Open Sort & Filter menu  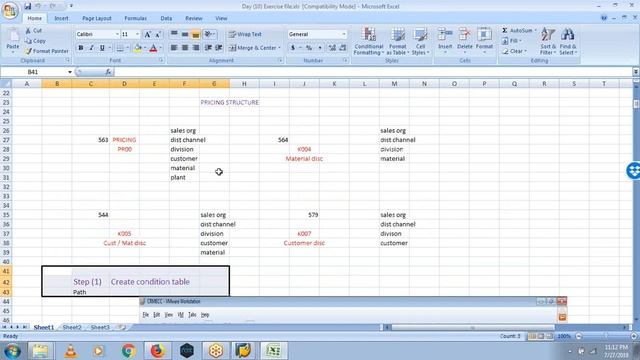(x=548, y=41)
